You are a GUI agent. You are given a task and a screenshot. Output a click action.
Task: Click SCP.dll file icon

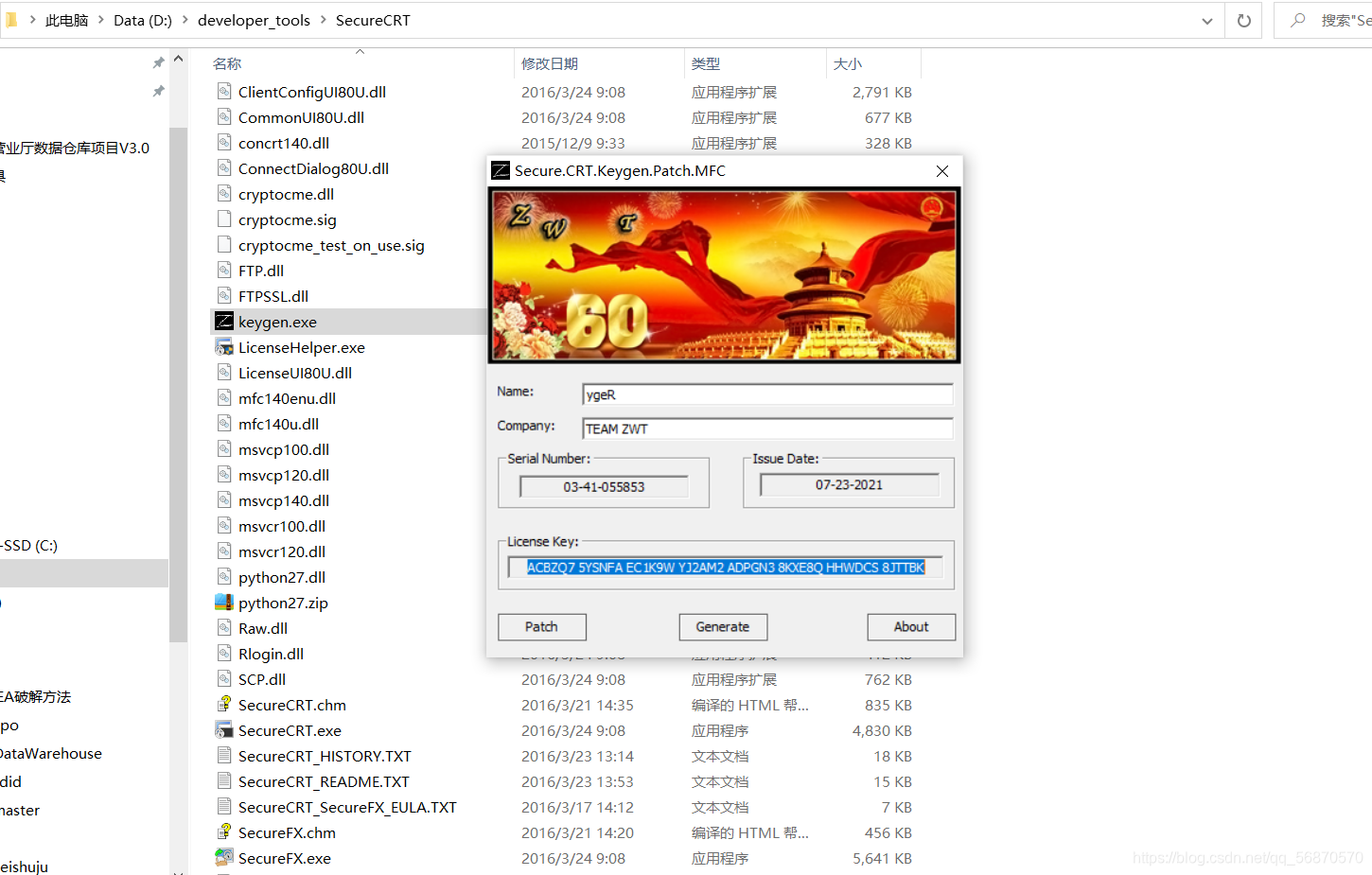pos(224,679)
